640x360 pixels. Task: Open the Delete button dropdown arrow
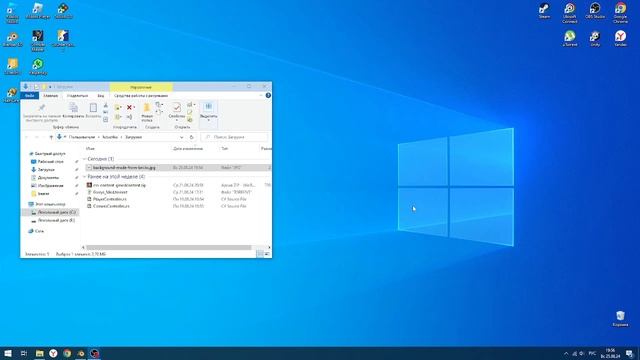pos(134,107)
